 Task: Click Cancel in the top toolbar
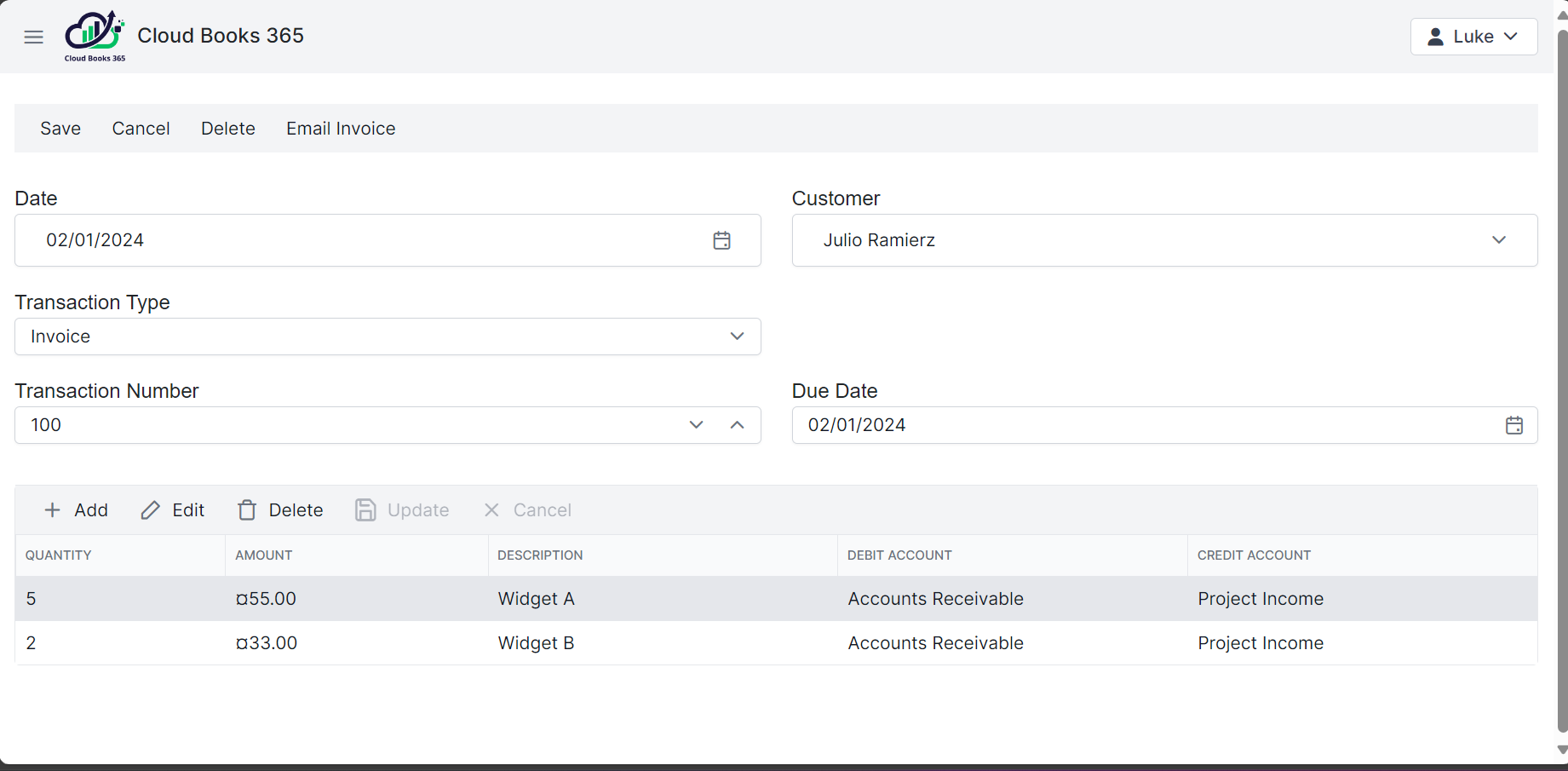point(141,129)
